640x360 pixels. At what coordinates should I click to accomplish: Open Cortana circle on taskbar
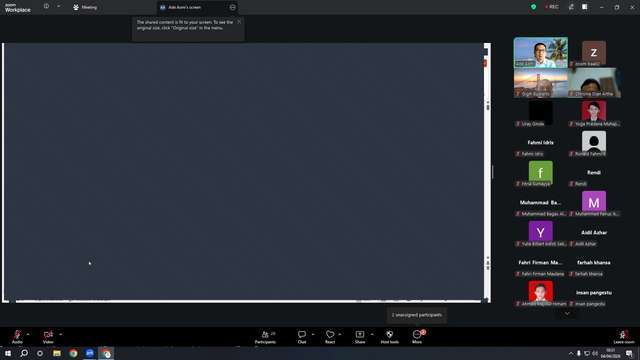coord(40,353)
